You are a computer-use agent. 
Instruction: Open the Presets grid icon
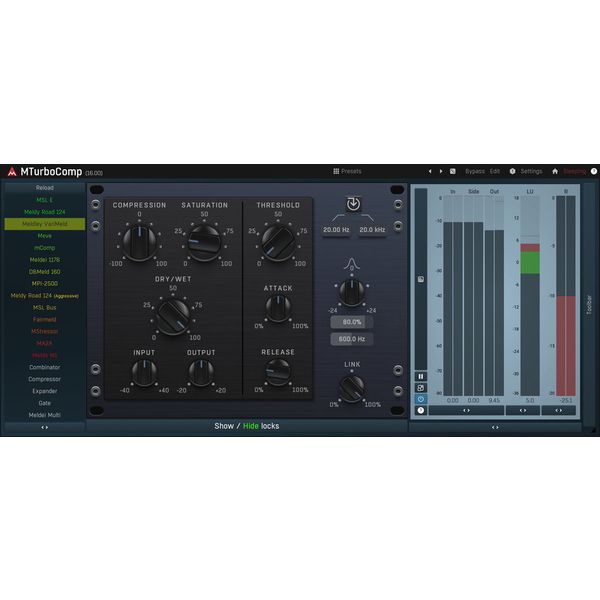[336, 171]
